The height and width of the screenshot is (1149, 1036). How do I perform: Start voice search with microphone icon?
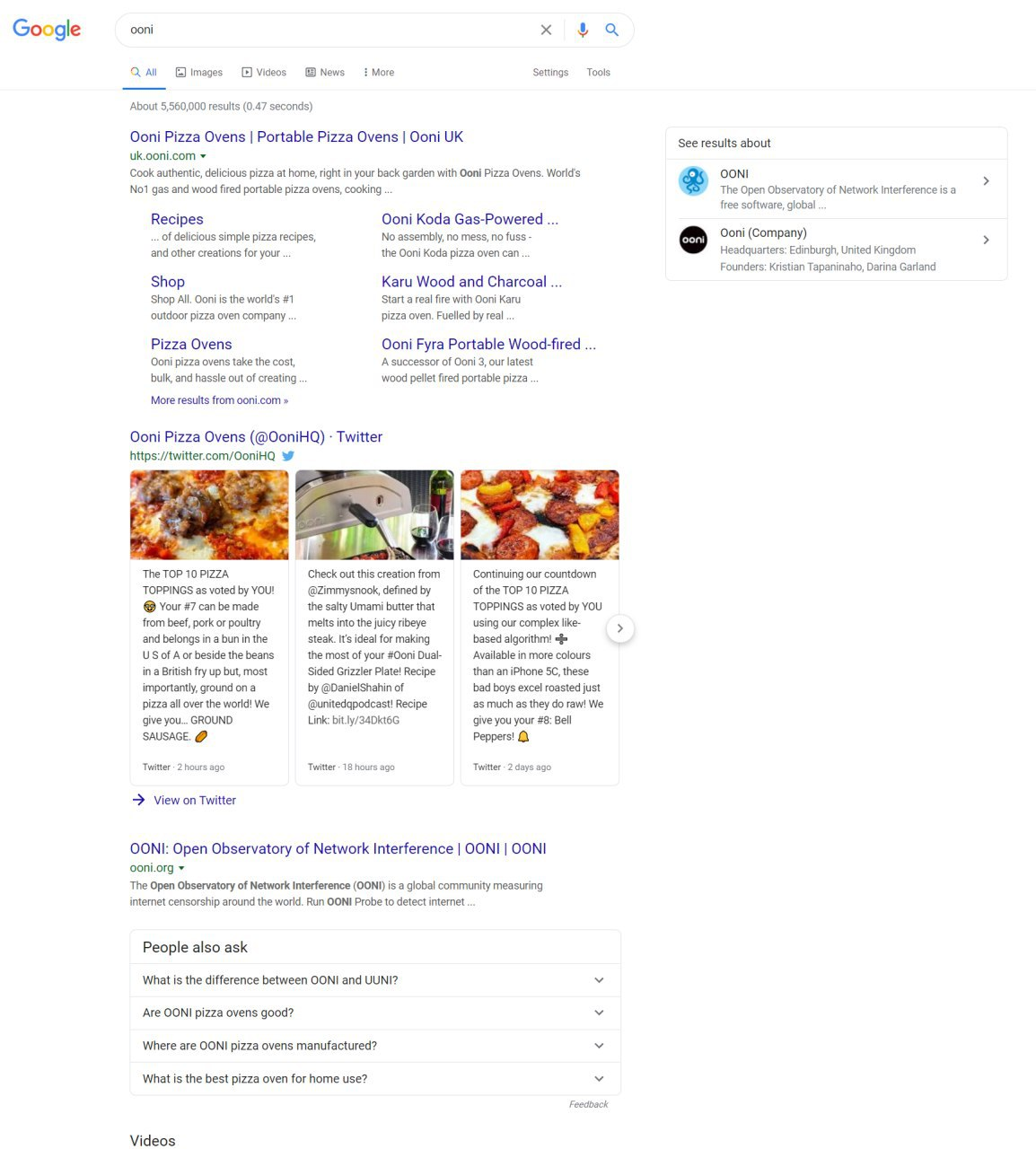tap(583, 30)
